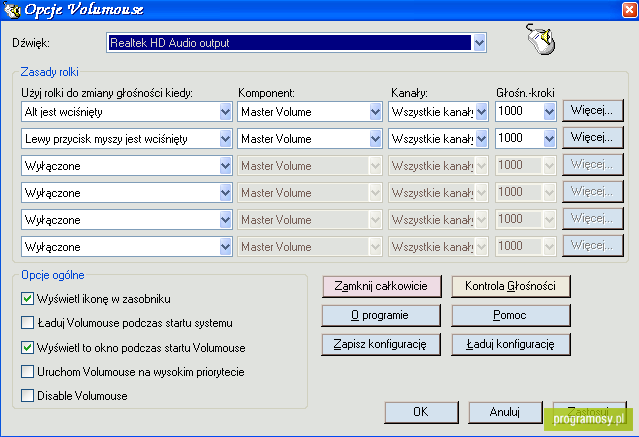
Task: Close the Opcje Volumouse window
Action: click(x=630, y=10)
